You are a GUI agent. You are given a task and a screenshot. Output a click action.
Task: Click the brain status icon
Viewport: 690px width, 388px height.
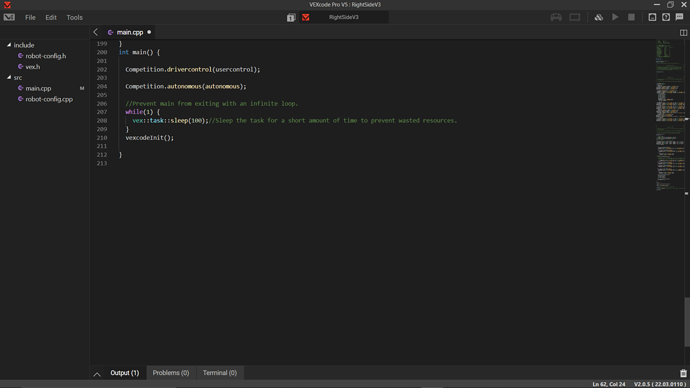tap(575, 17)
